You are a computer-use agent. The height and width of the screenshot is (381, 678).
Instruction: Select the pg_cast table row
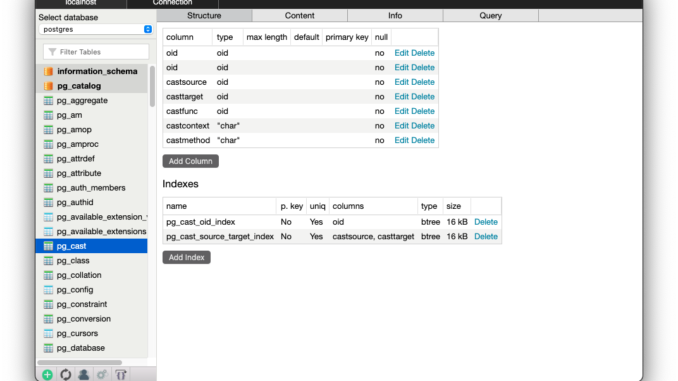[92, 246]
